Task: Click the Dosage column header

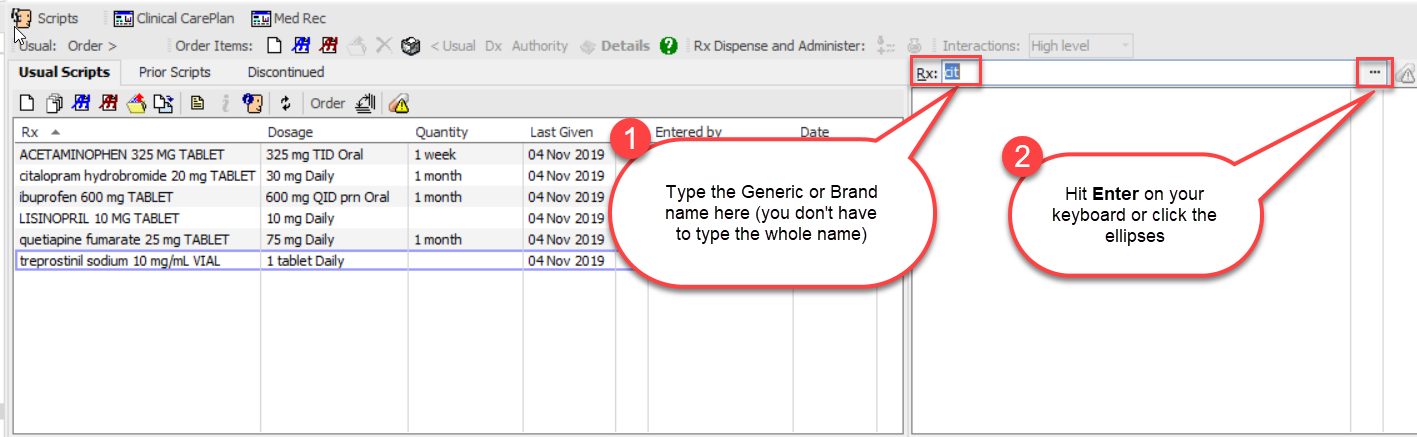Action: (290, 132)
